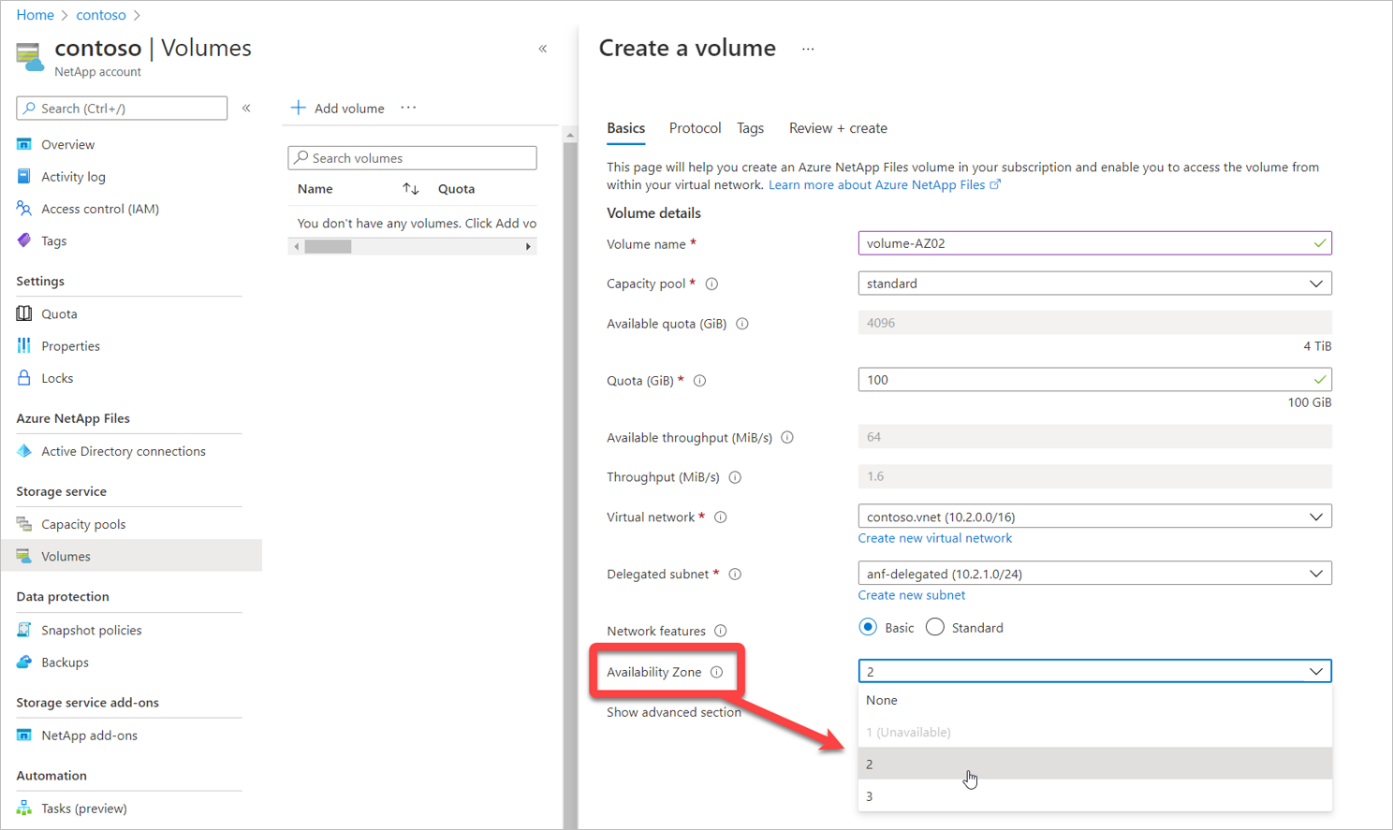Collapse the Volumes list pane chevron

click(543, 48)
